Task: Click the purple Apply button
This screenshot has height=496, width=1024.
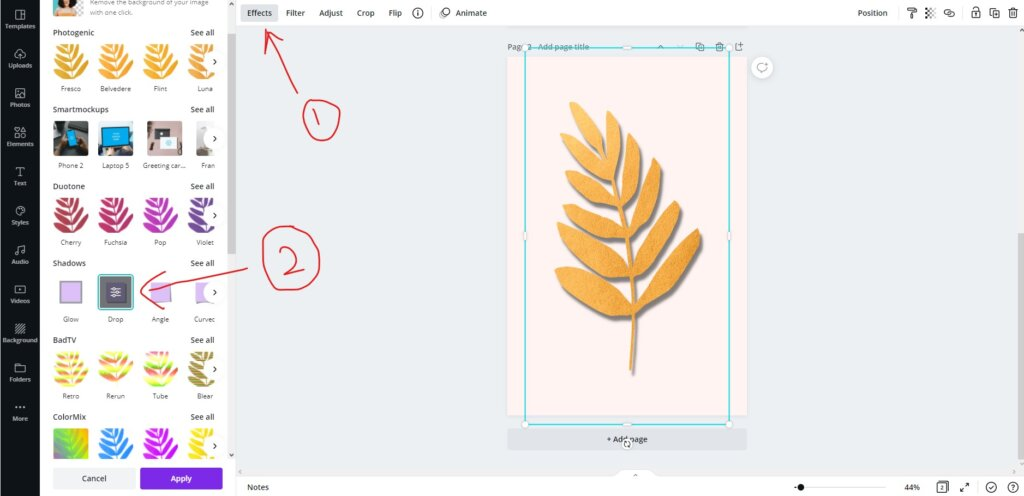Action: click(181, 478)
